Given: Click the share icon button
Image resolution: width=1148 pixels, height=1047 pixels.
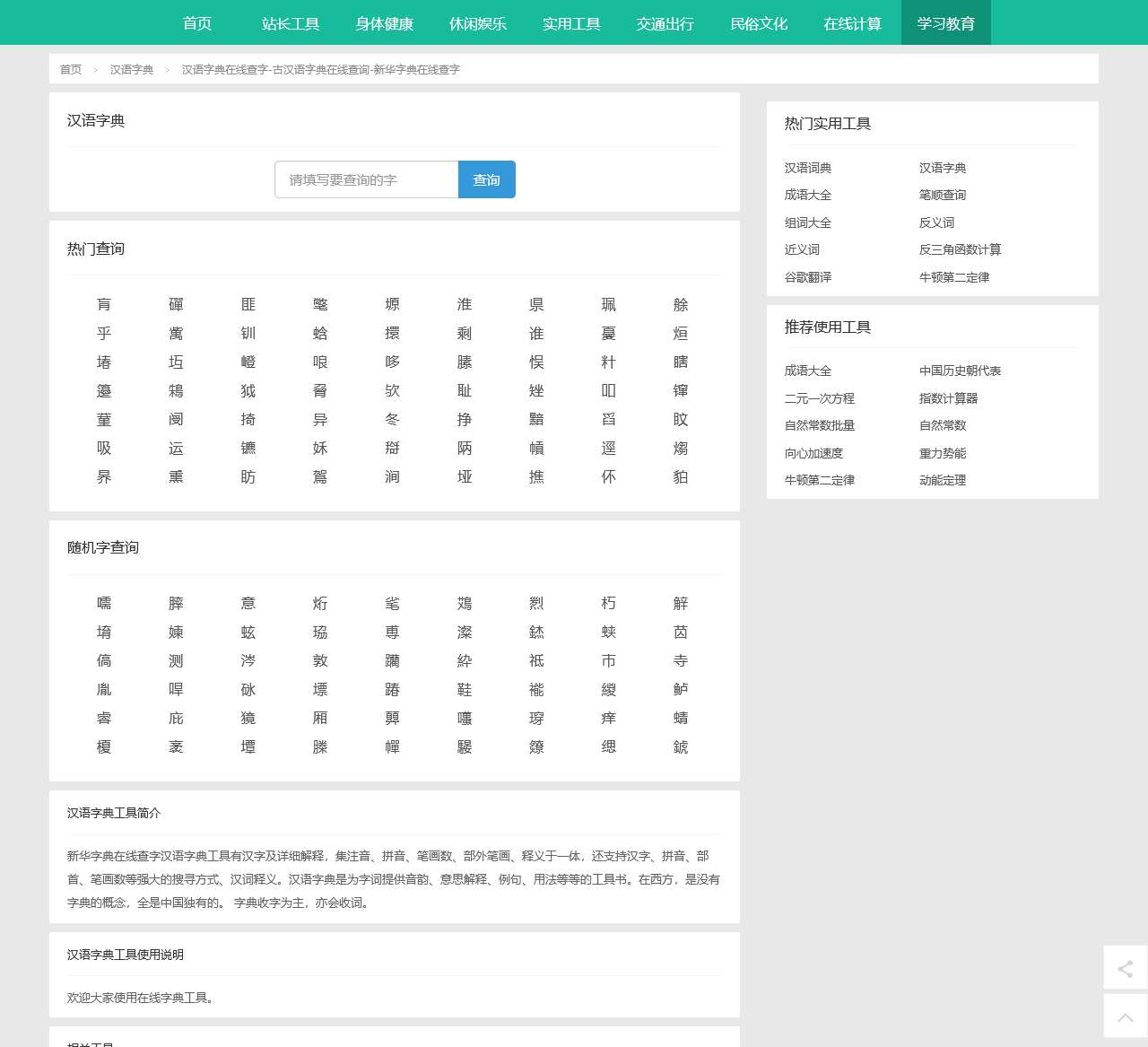Looking at the screenshot, I should [1125, 968].
